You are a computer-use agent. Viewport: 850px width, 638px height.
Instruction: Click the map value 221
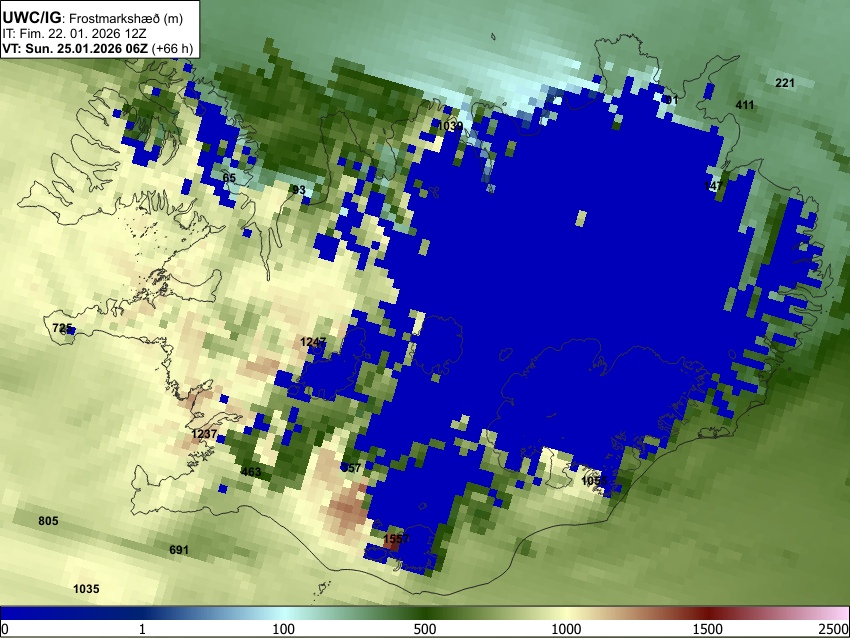pos(784,83)
